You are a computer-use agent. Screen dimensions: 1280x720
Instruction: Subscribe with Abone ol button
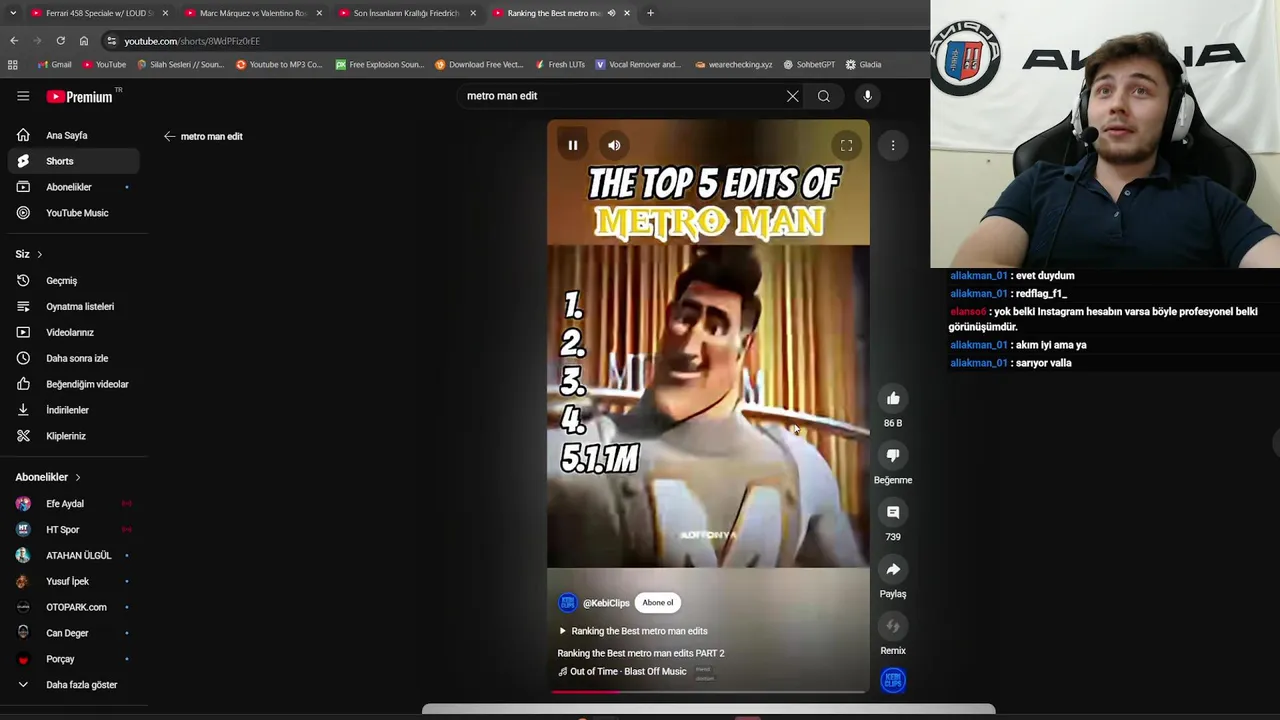pyautogui.click(x=658, y=602)
